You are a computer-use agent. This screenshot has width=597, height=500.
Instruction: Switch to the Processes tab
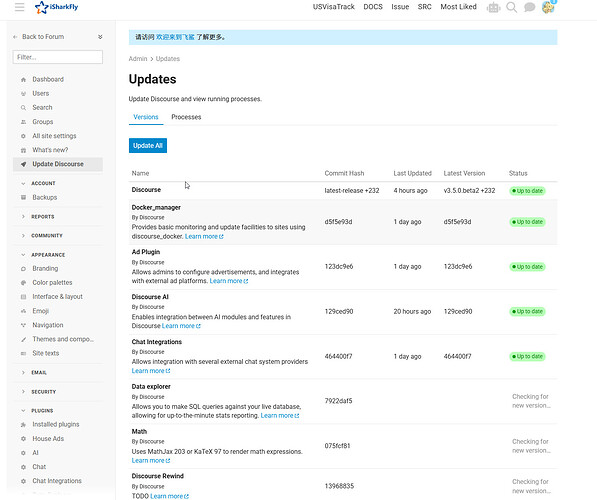click(186, 117)
